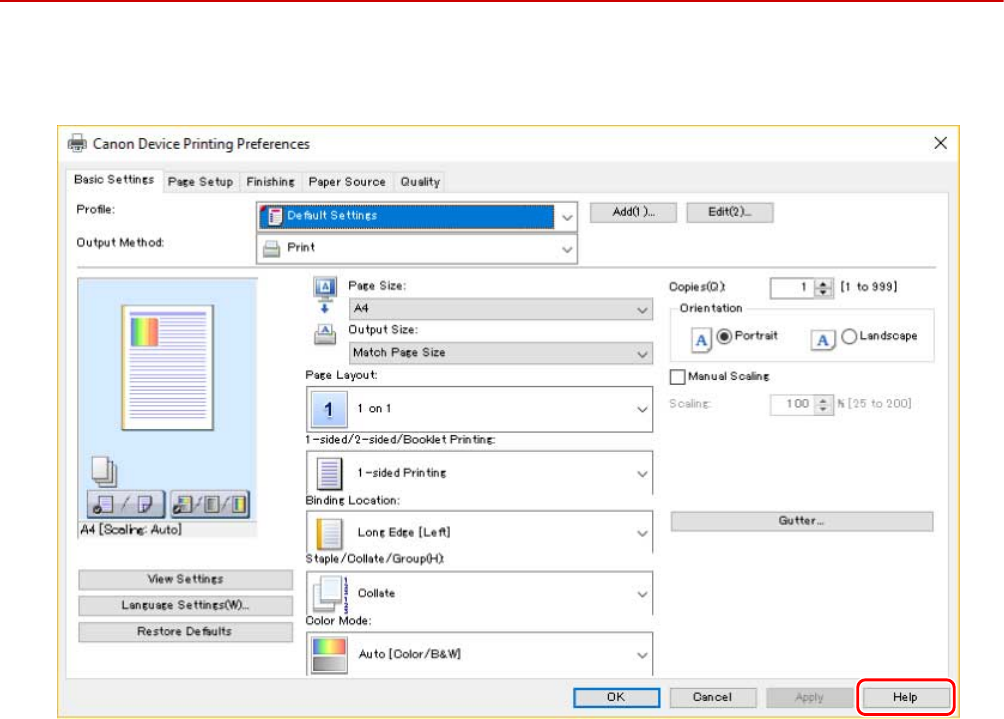Viewport: 1004px width, 719px height.
Task: Open the Profile dropdown
Action: 417,216
